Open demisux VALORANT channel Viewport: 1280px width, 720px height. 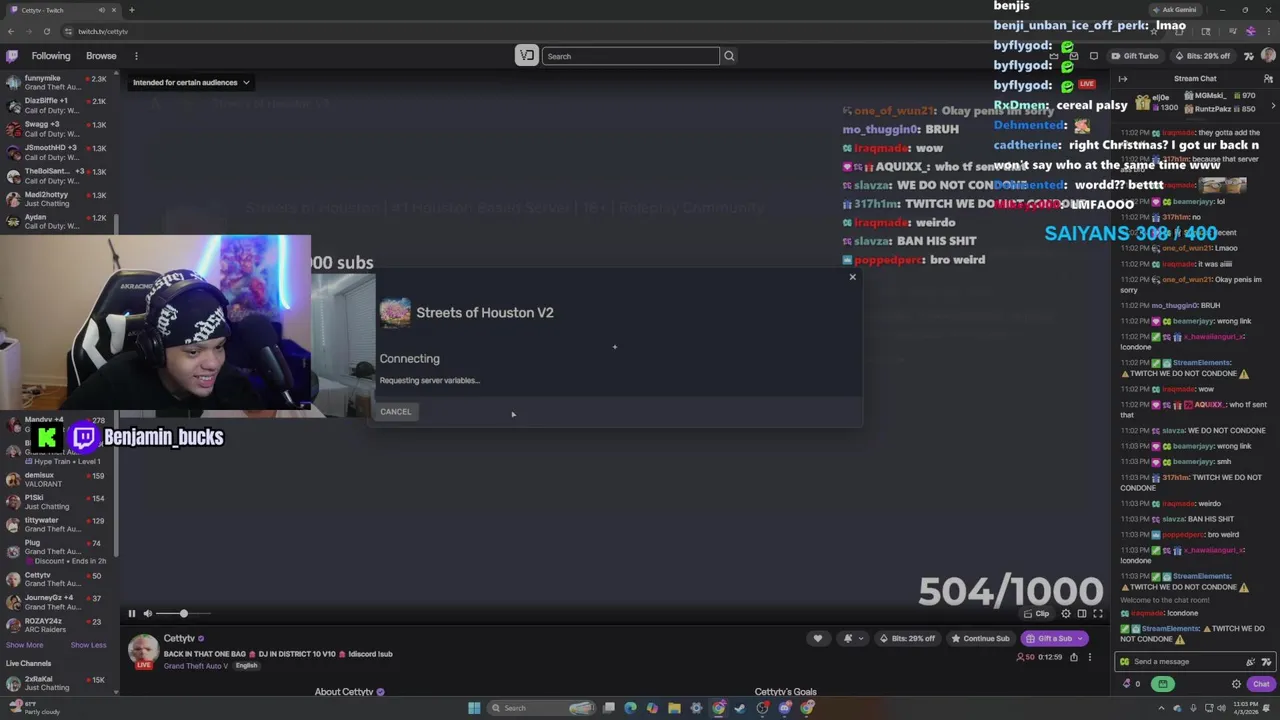pos(57,479)
